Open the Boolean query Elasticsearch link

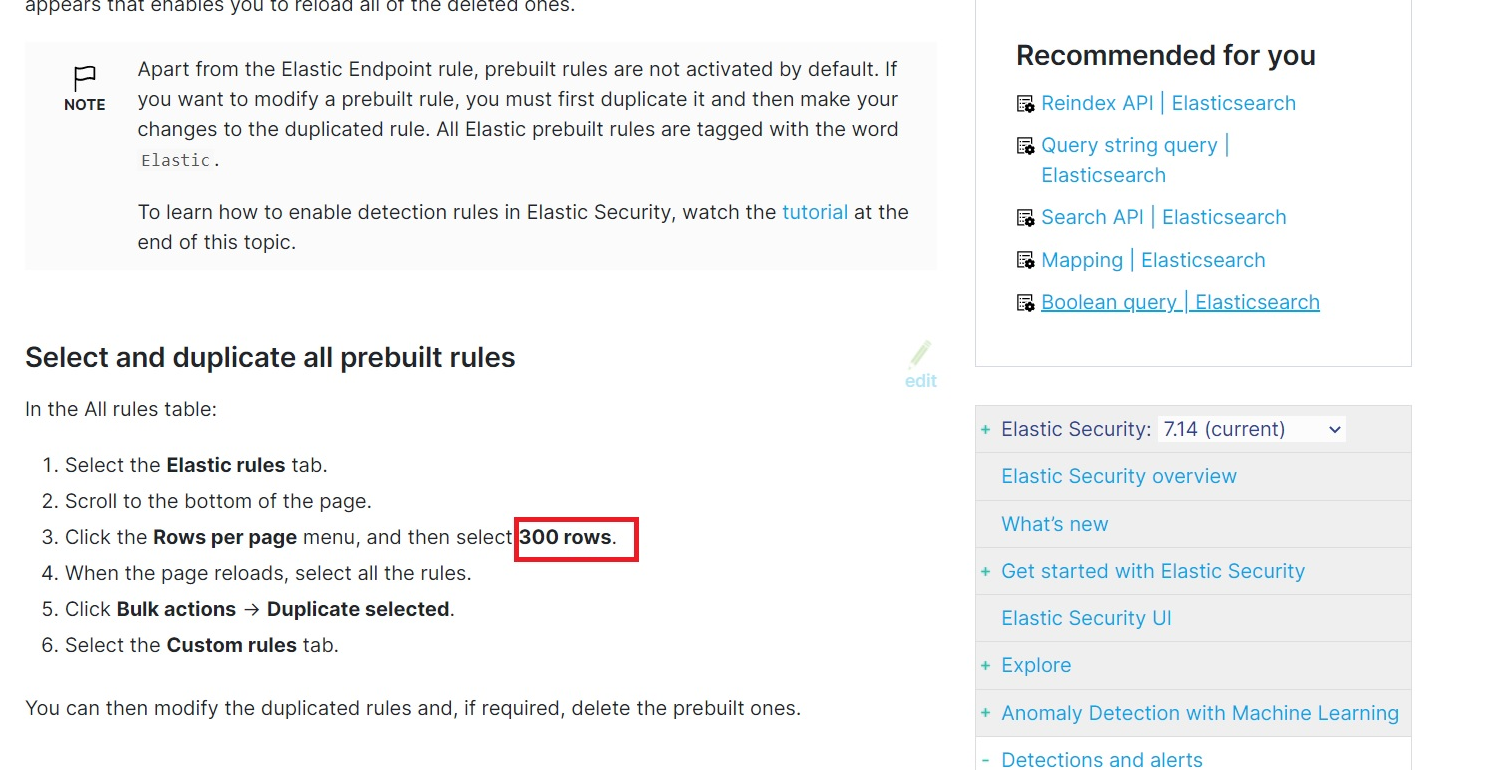click(1180, 302)
